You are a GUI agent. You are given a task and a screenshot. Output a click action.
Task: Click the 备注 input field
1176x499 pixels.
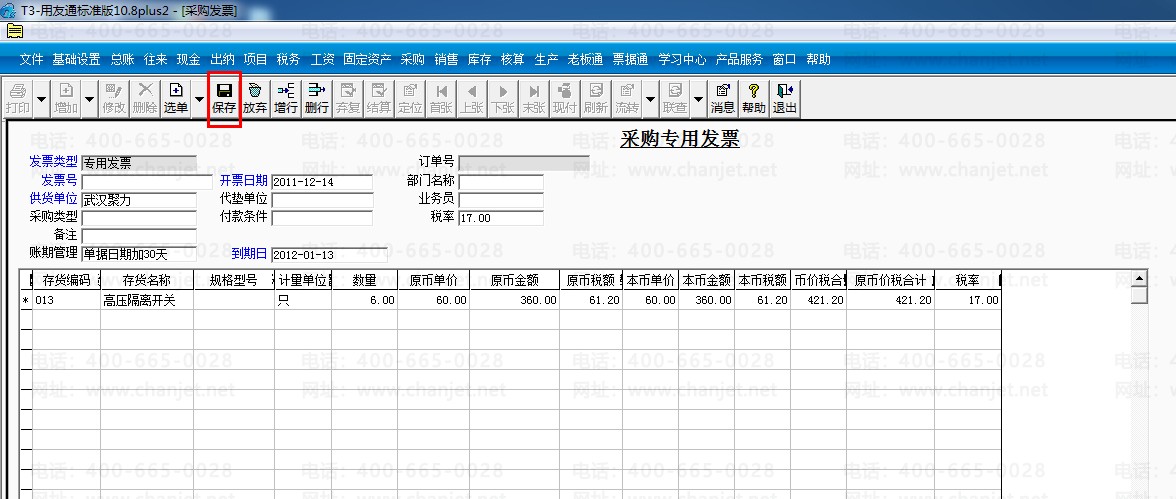click(139, 236)
